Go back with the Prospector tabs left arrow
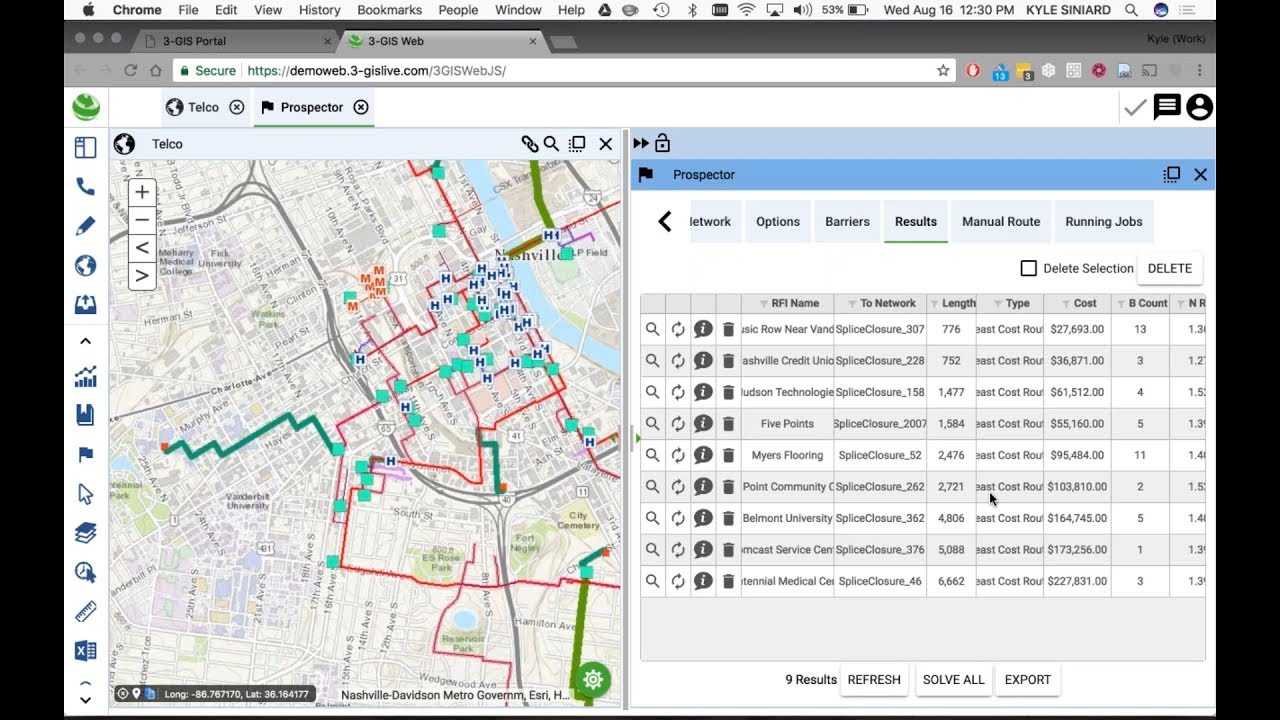 pos(664,222)
